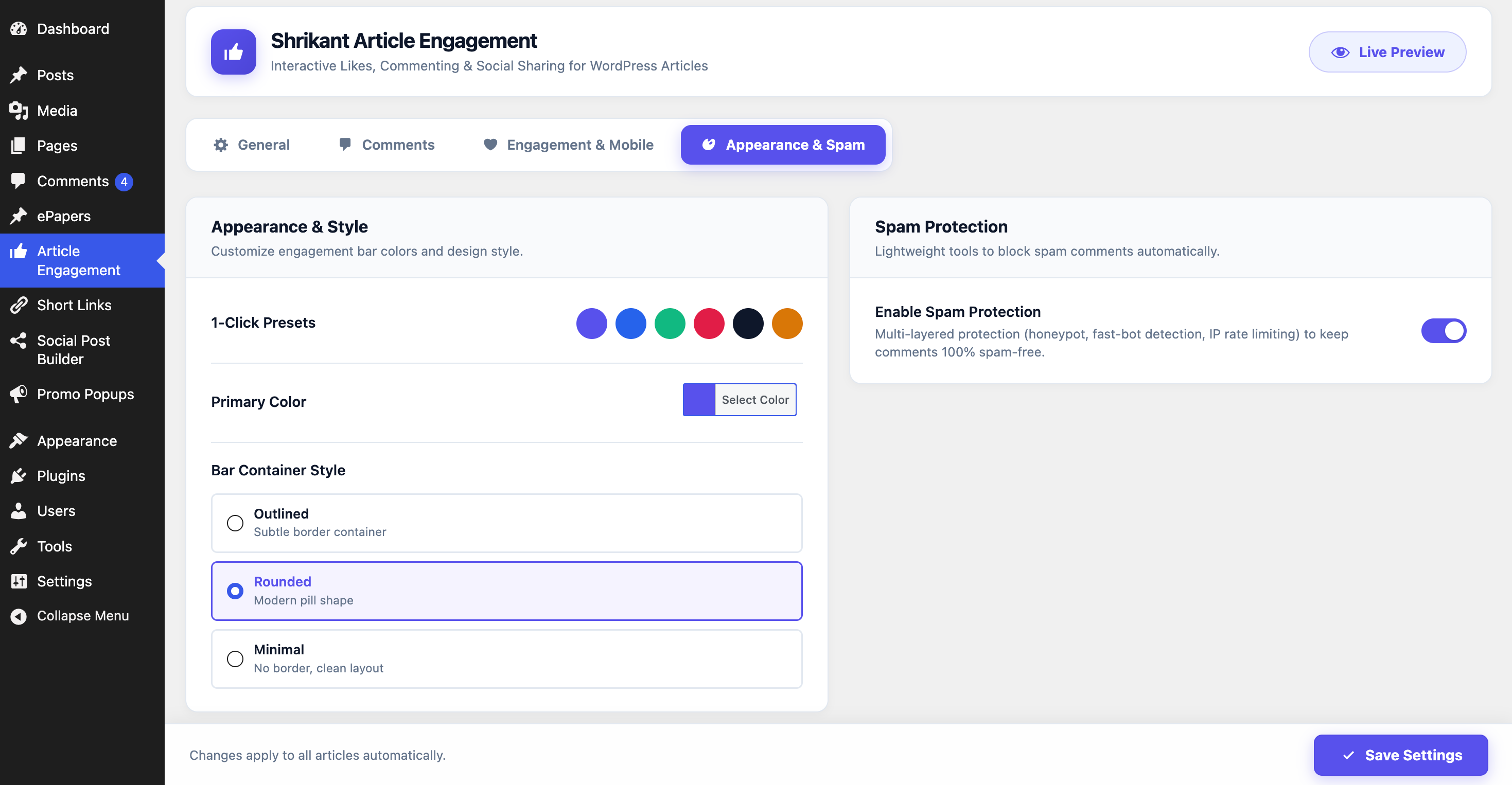Apply the indigo purple color preset
Image resolution: width=1512 pixels, height=785 pixels.
(592, 323)
